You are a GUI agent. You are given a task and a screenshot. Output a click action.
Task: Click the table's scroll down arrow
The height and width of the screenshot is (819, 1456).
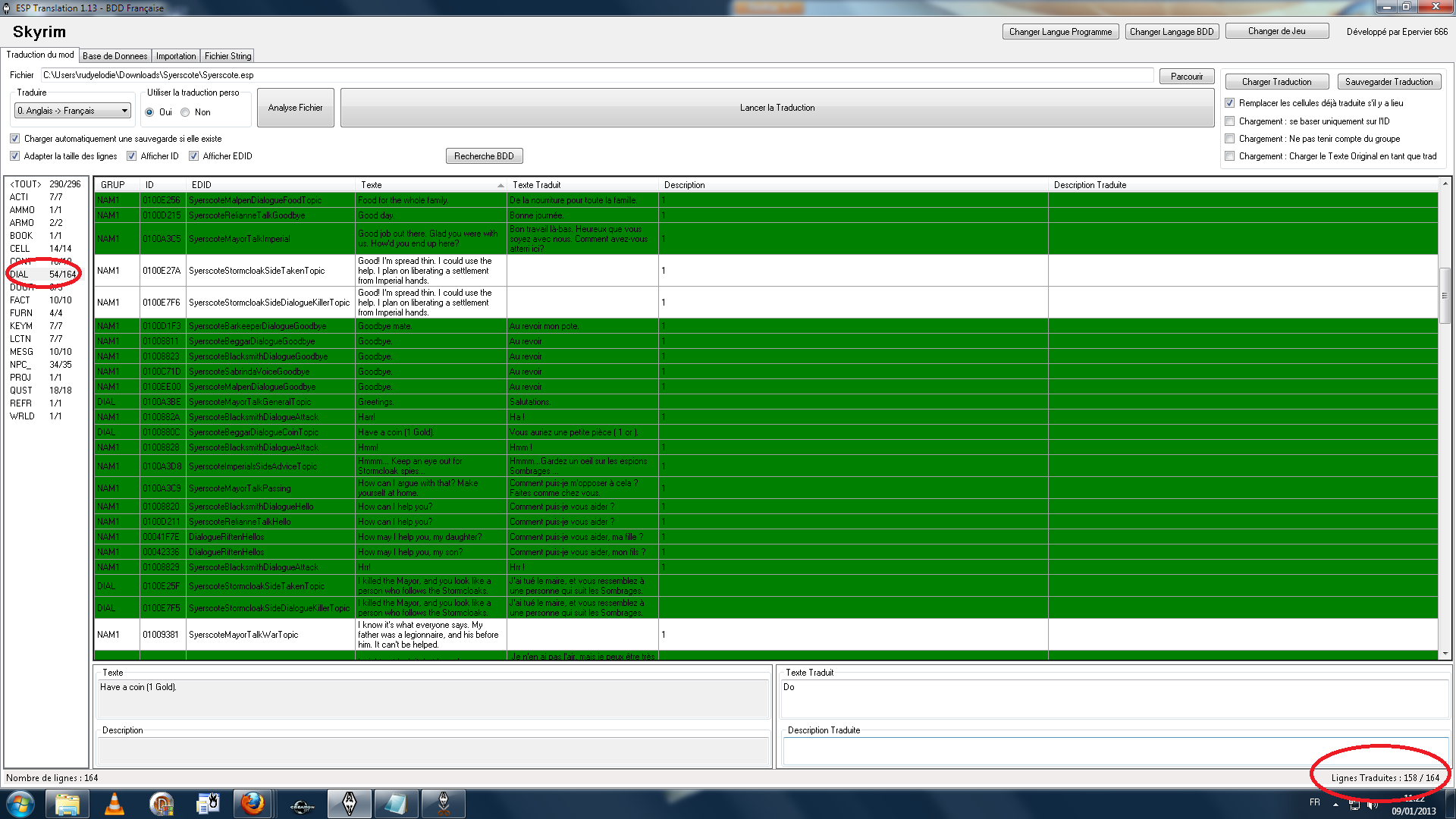coord(1445,654)
